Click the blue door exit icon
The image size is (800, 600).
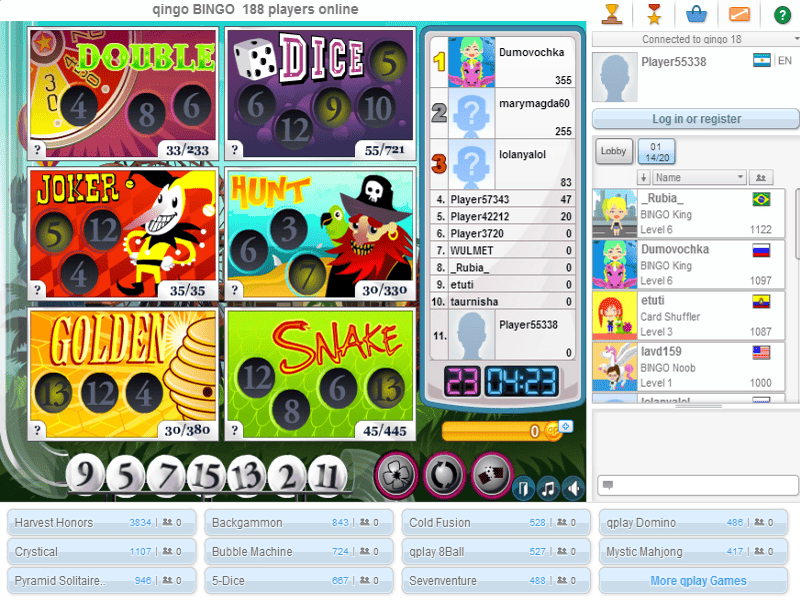pyautogui.click(x=523, y=489)
